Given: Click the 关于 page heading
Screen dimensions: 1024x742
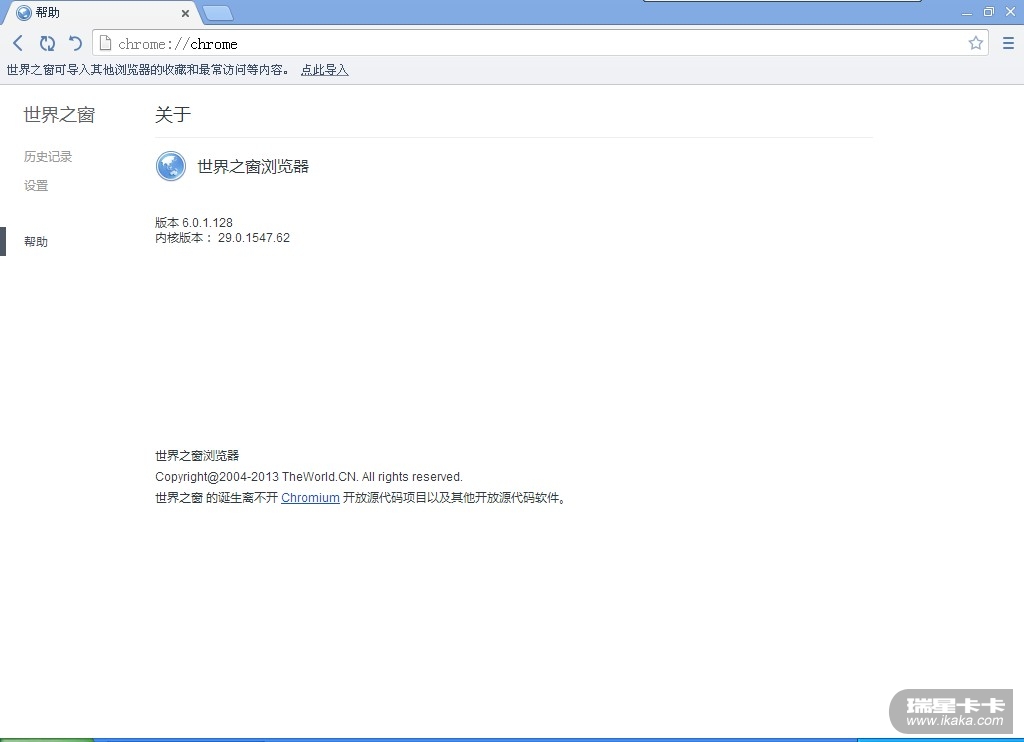Looking at the screenshot, I should (x=173, y=115).
